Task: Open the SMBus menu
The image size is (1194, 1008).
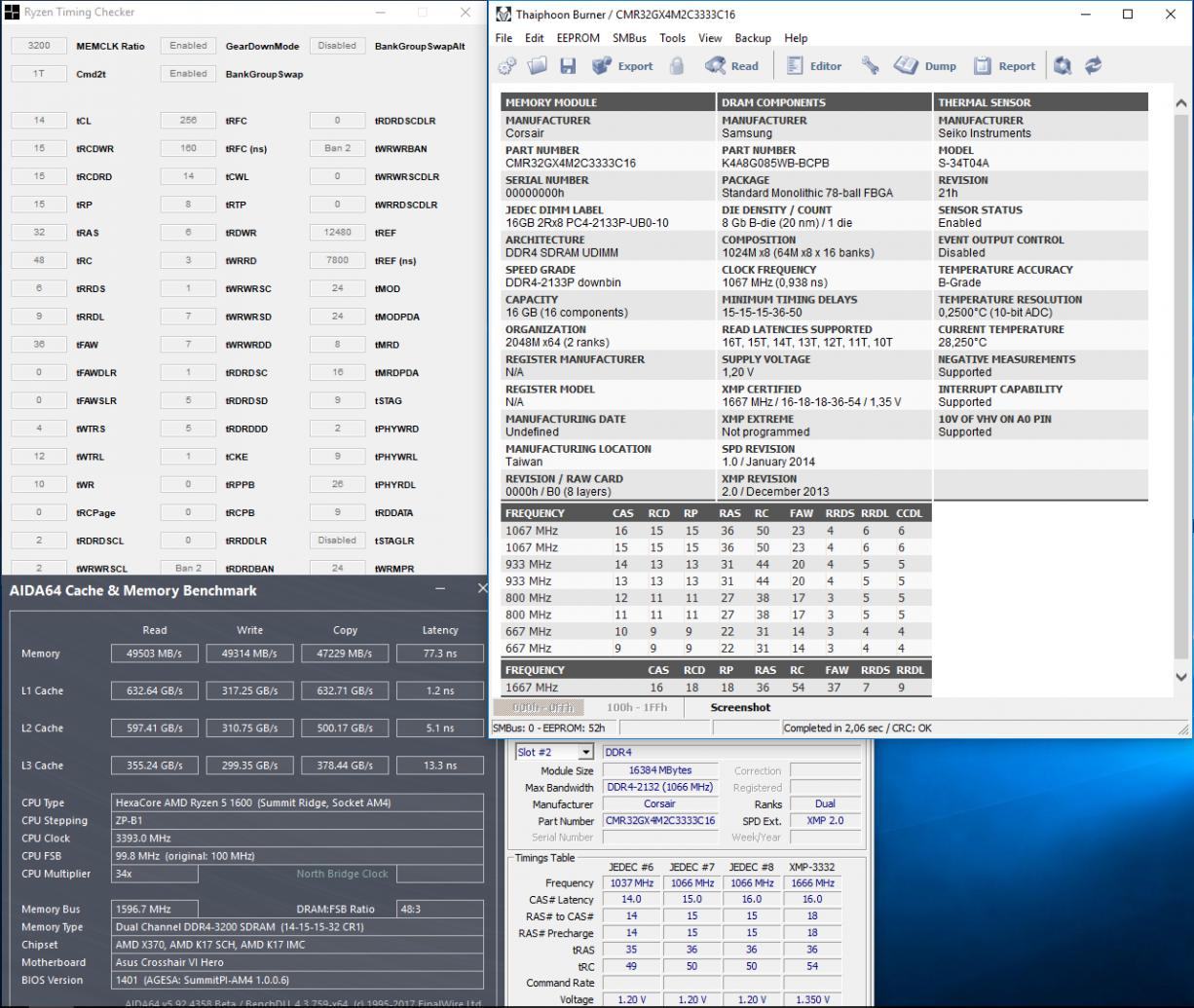Action: pyautogui.click(x=629, y=38)
